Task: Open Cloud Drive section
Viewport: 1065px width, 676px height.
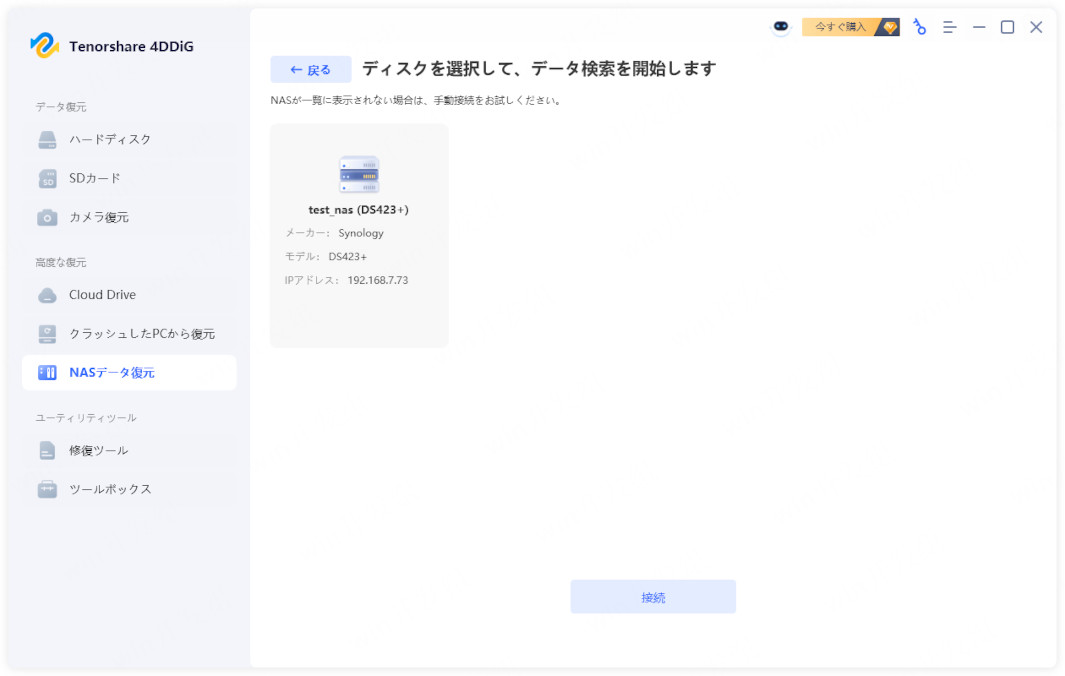Action: (129, 295)
